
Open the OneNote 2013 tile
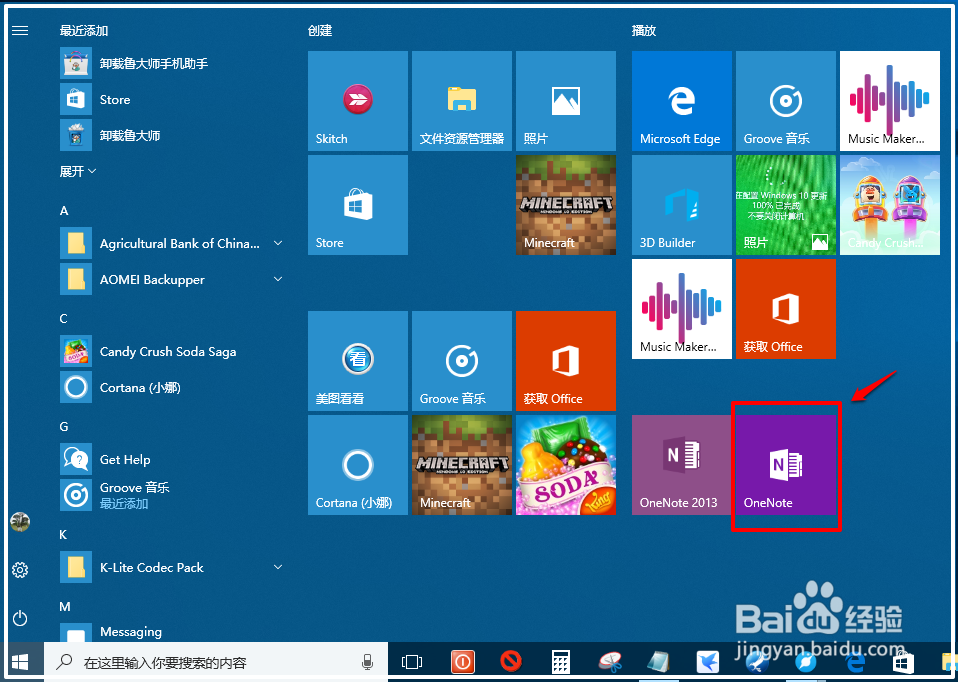681,464
